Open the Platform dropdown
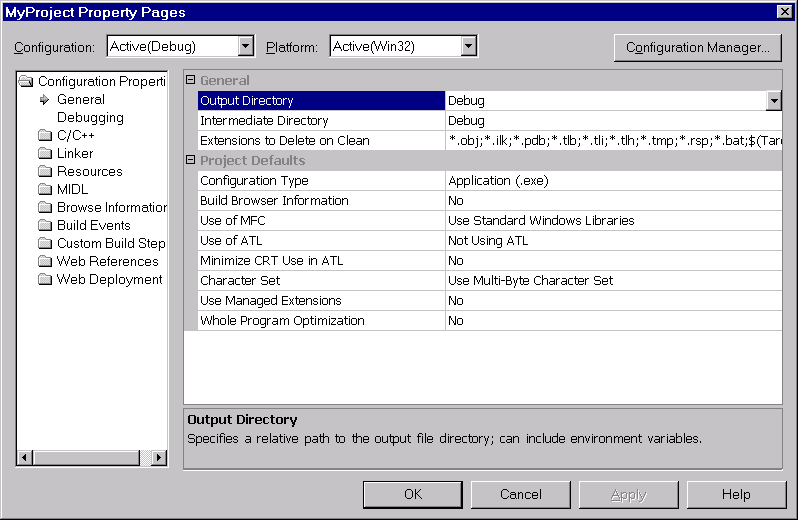 coord(469,47)
